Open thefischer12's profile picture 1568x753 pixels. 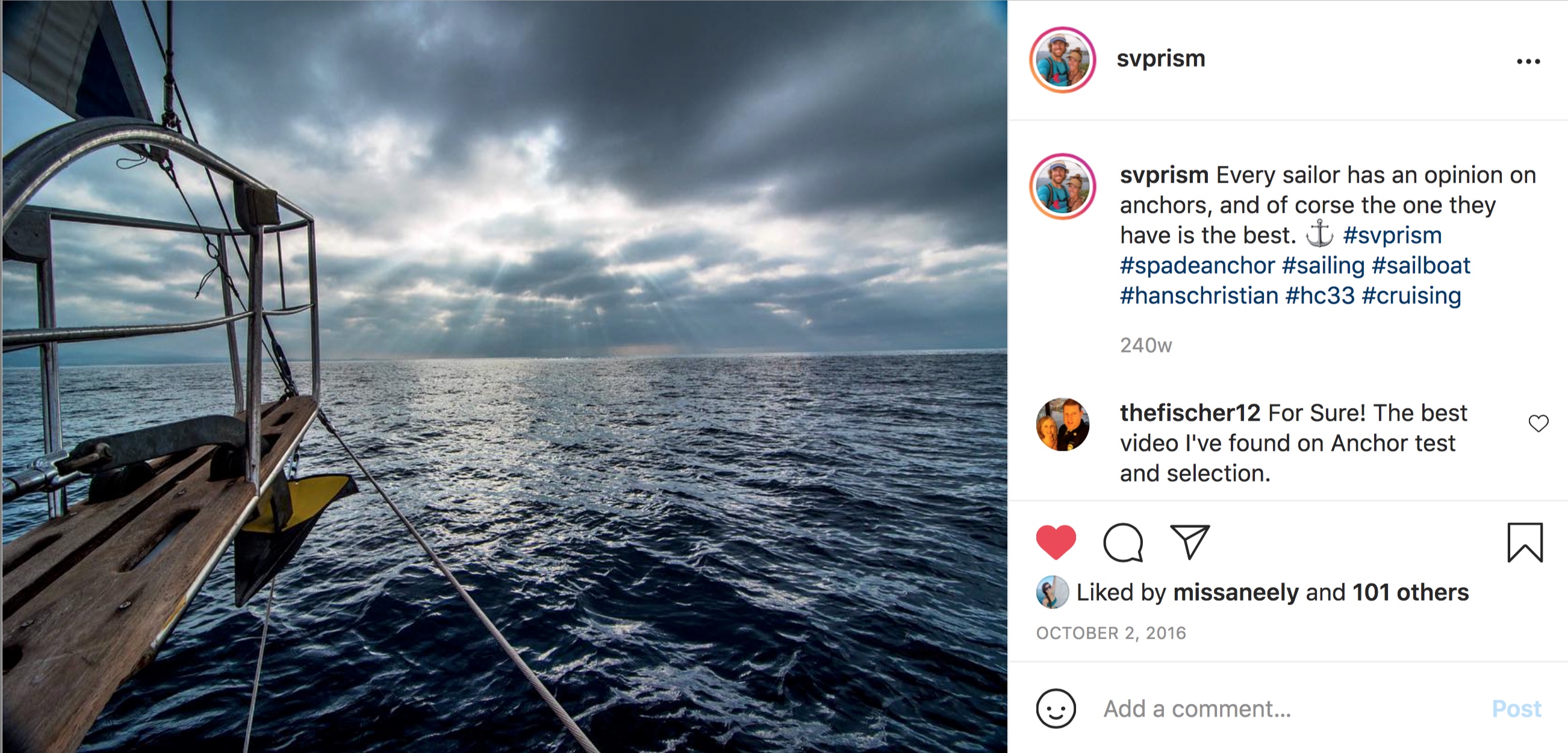click(x=1063, y=425)
